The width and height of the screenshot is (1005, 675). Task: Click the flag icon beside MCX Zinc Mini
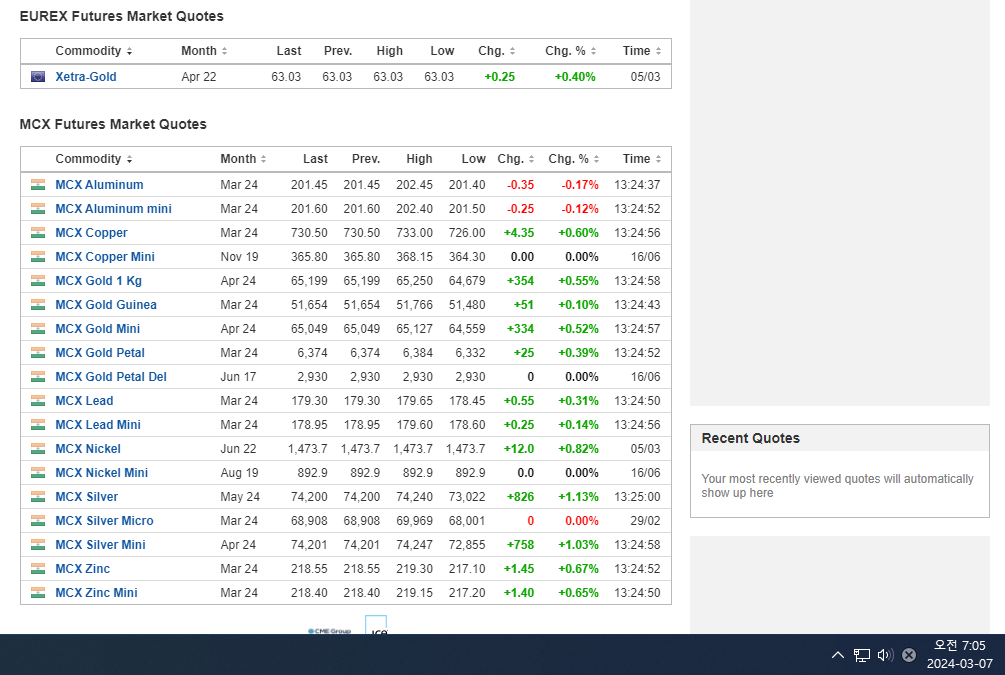(x=38, y=593)
